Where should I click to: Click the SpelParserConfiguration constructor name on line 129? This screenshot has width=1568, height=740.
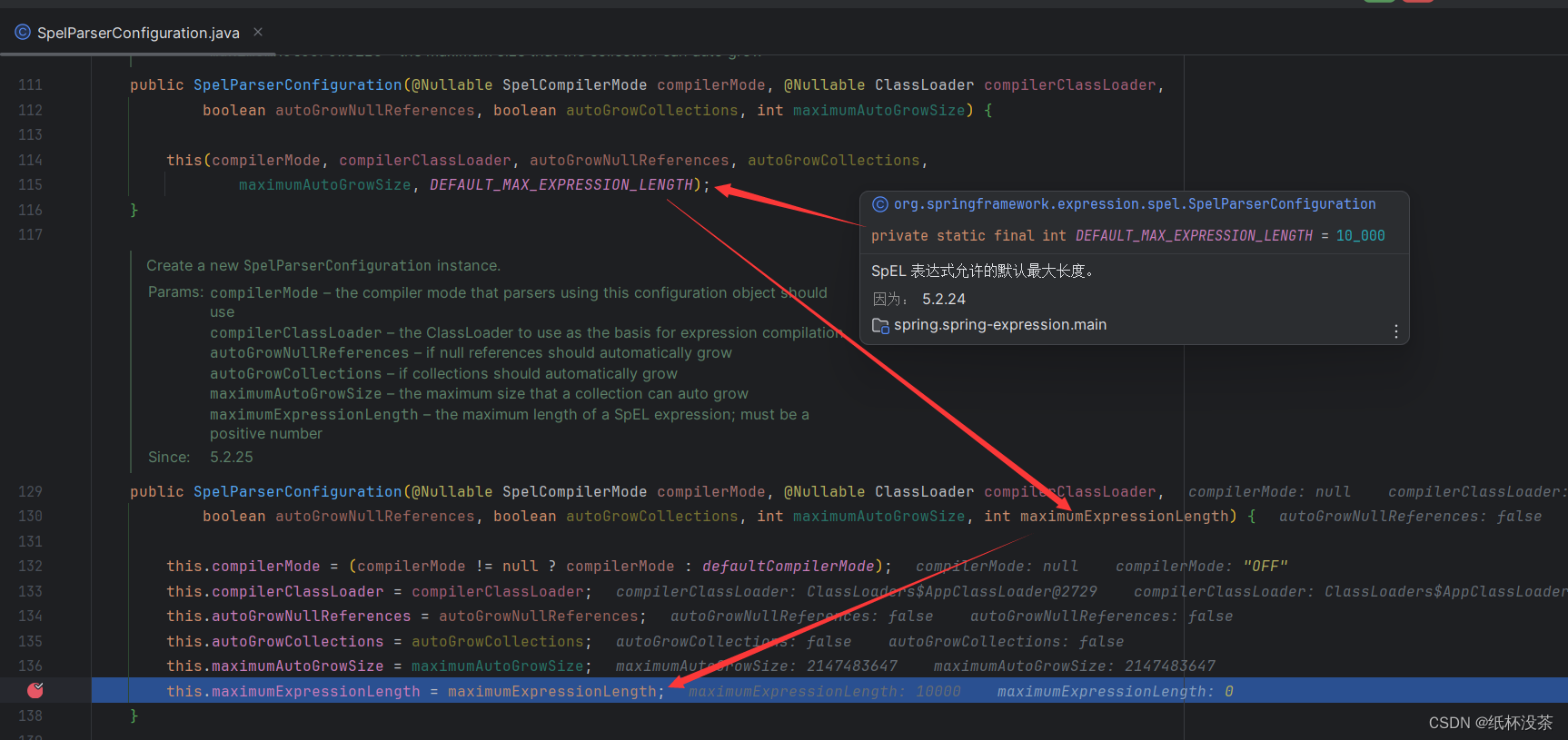click(297, 491)
